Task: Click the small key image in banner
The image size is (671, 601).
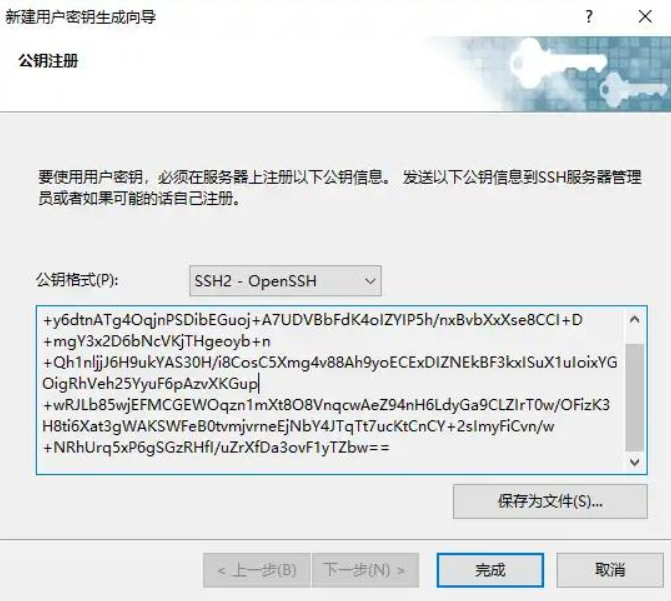Action: [x=631, y=91]
